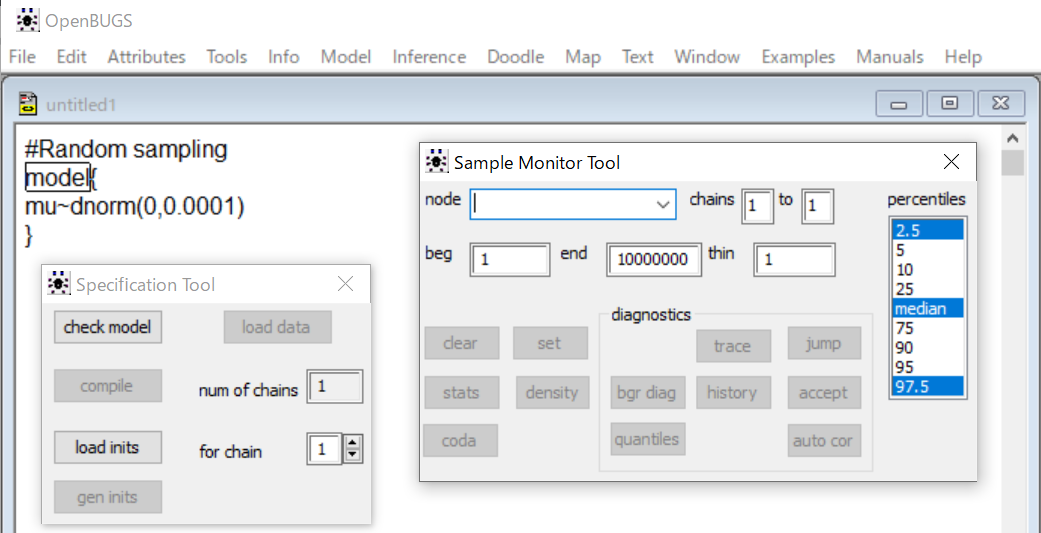Screen dimensions: 1041x533
Task: Select the 95 percentile
Action: [x=927, y=368]
